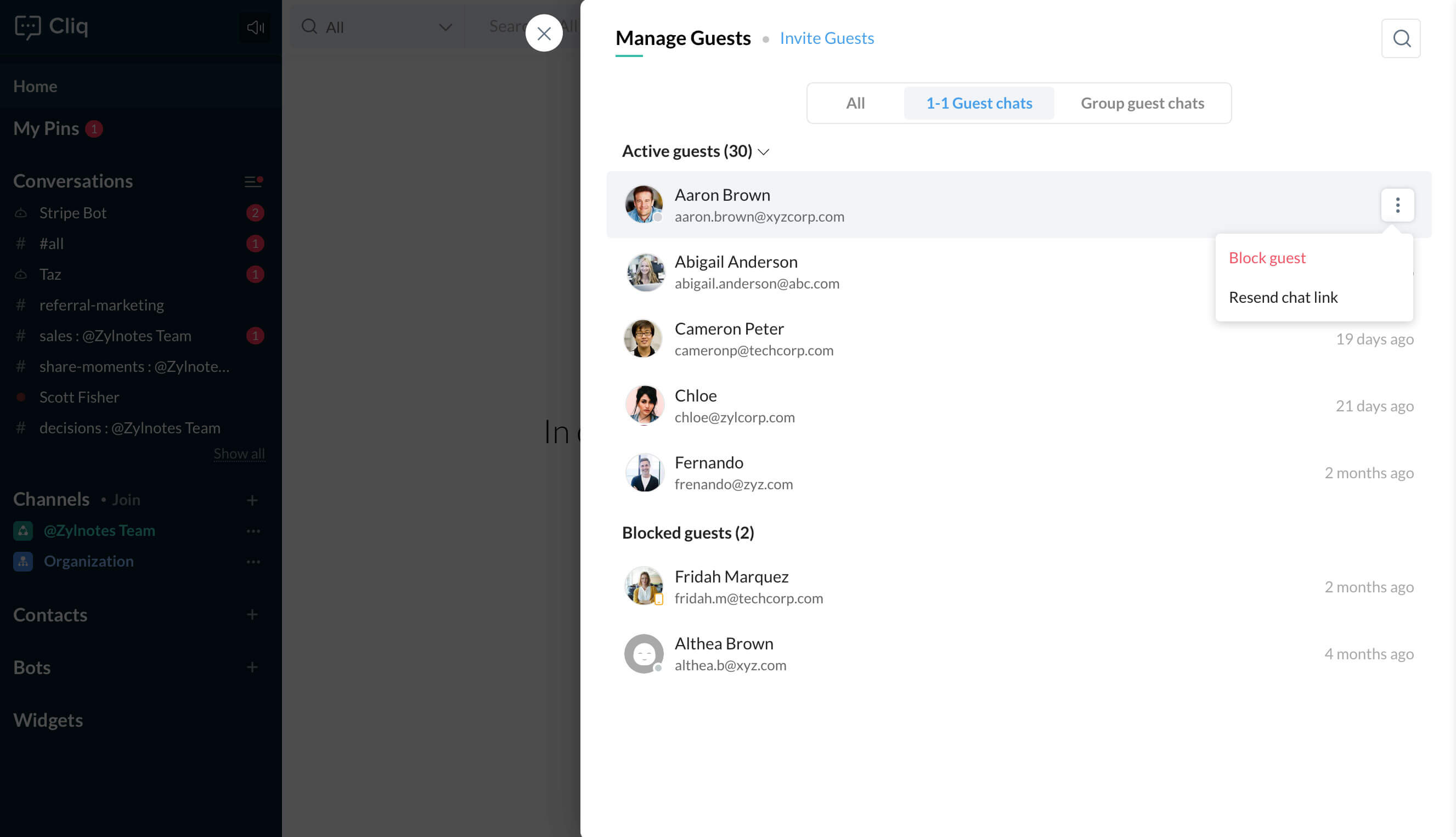1456x837 pixels.
Task: Click the chloe@zylcorp.com email
Action: [735, 417]
